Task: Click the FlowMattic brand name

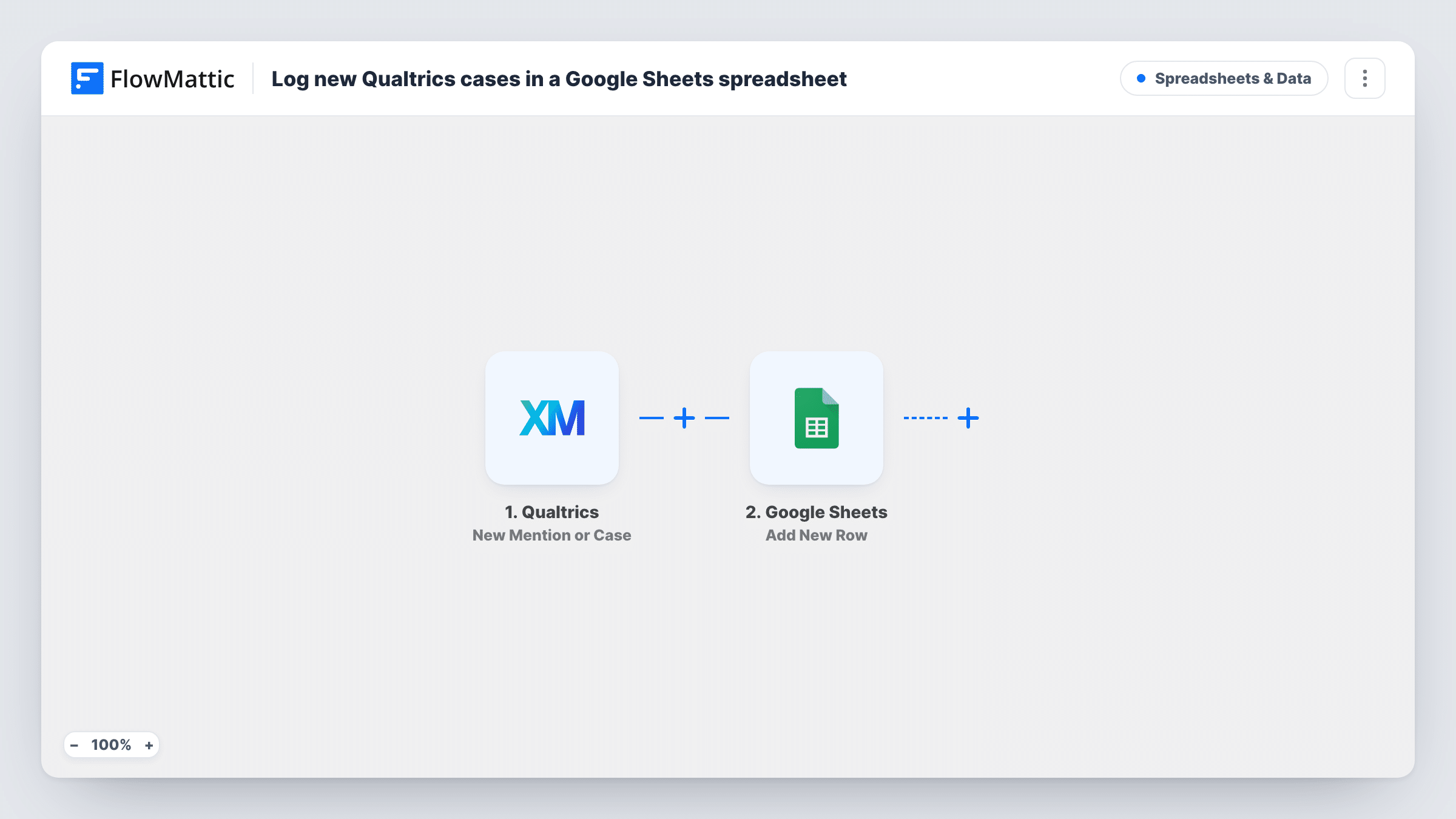Action: pos(172,79)
